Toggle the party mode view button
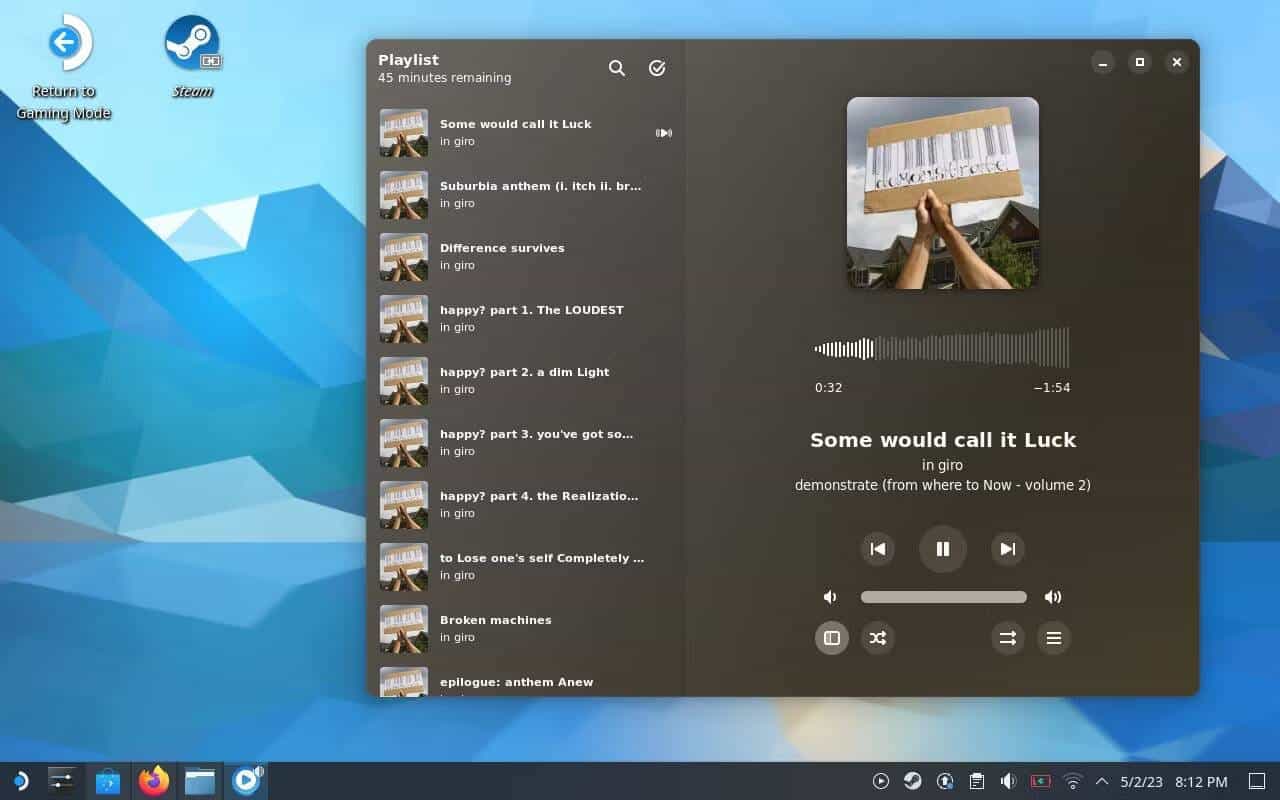Image resolution: width=1280 pixels, height=800 pixels. pos(831,638)
